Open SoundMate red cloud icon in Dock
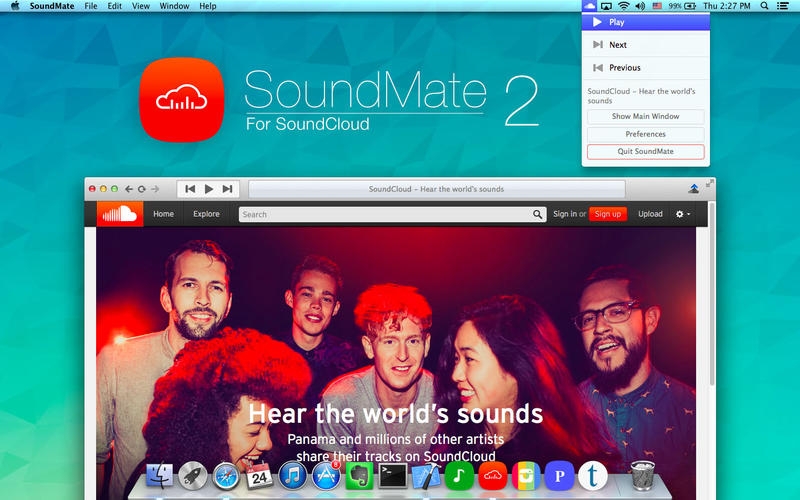Screen dimensions: 800x500 [492, 476]
